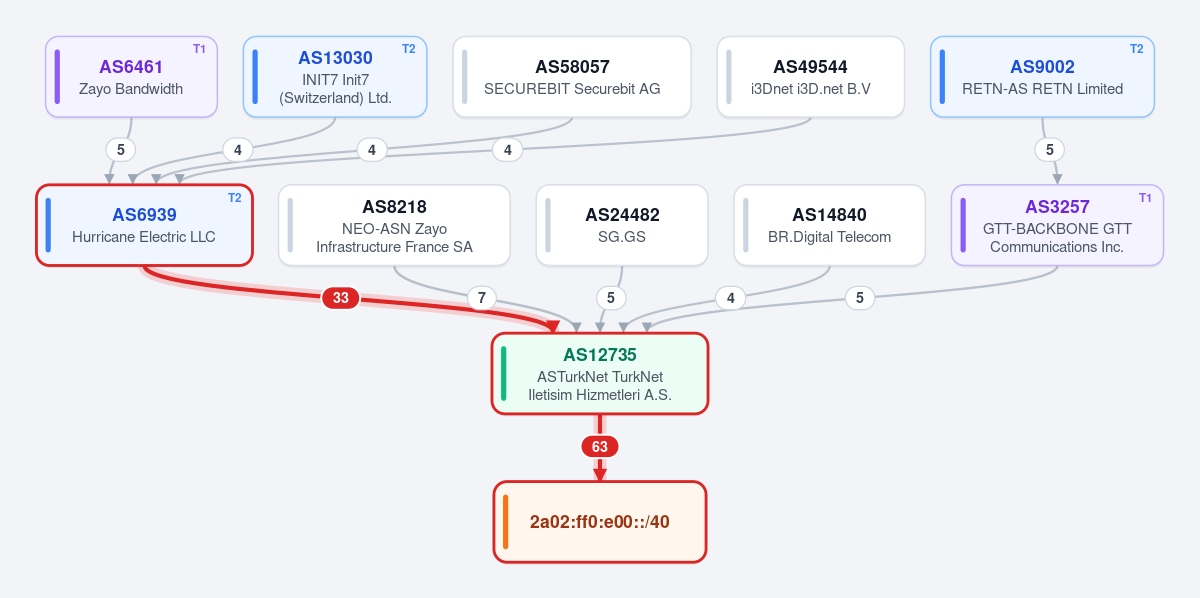The image size is (1200, 598).
Task: Click the AS3257 GTT-BACKBONE node
Action: click(x=1057, y=225)
